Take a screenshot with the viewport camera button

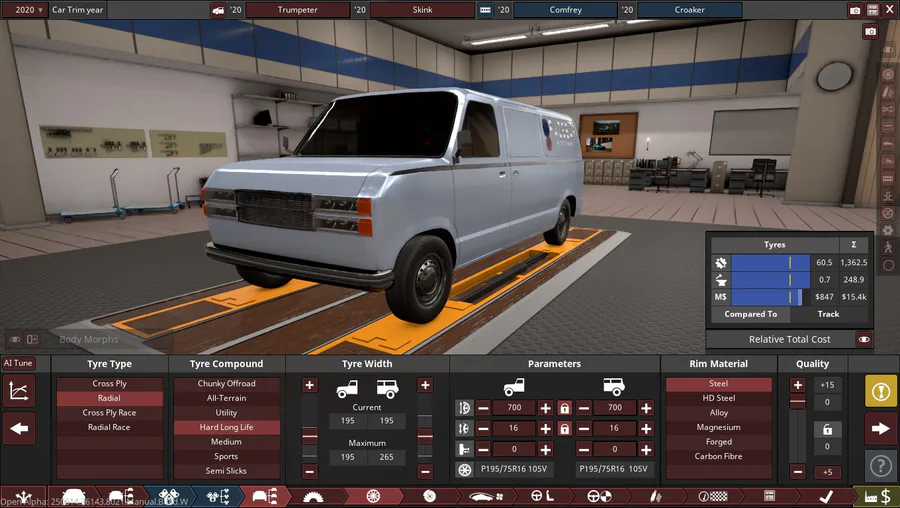click(871, 32)
